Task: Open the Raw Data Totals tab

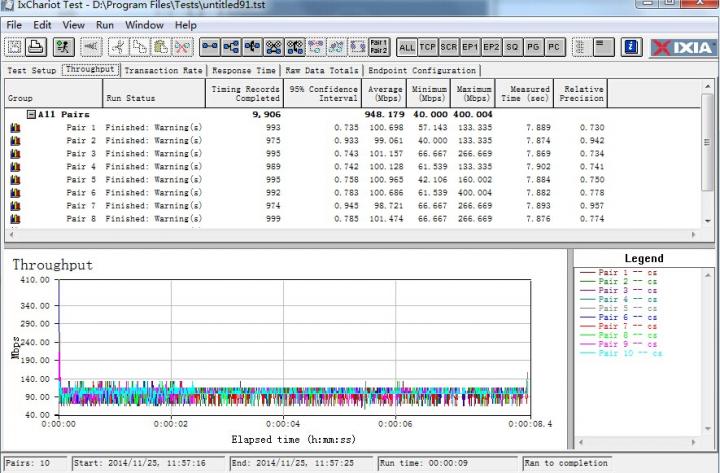Action: pyautogui.click(x=321, y=70)
